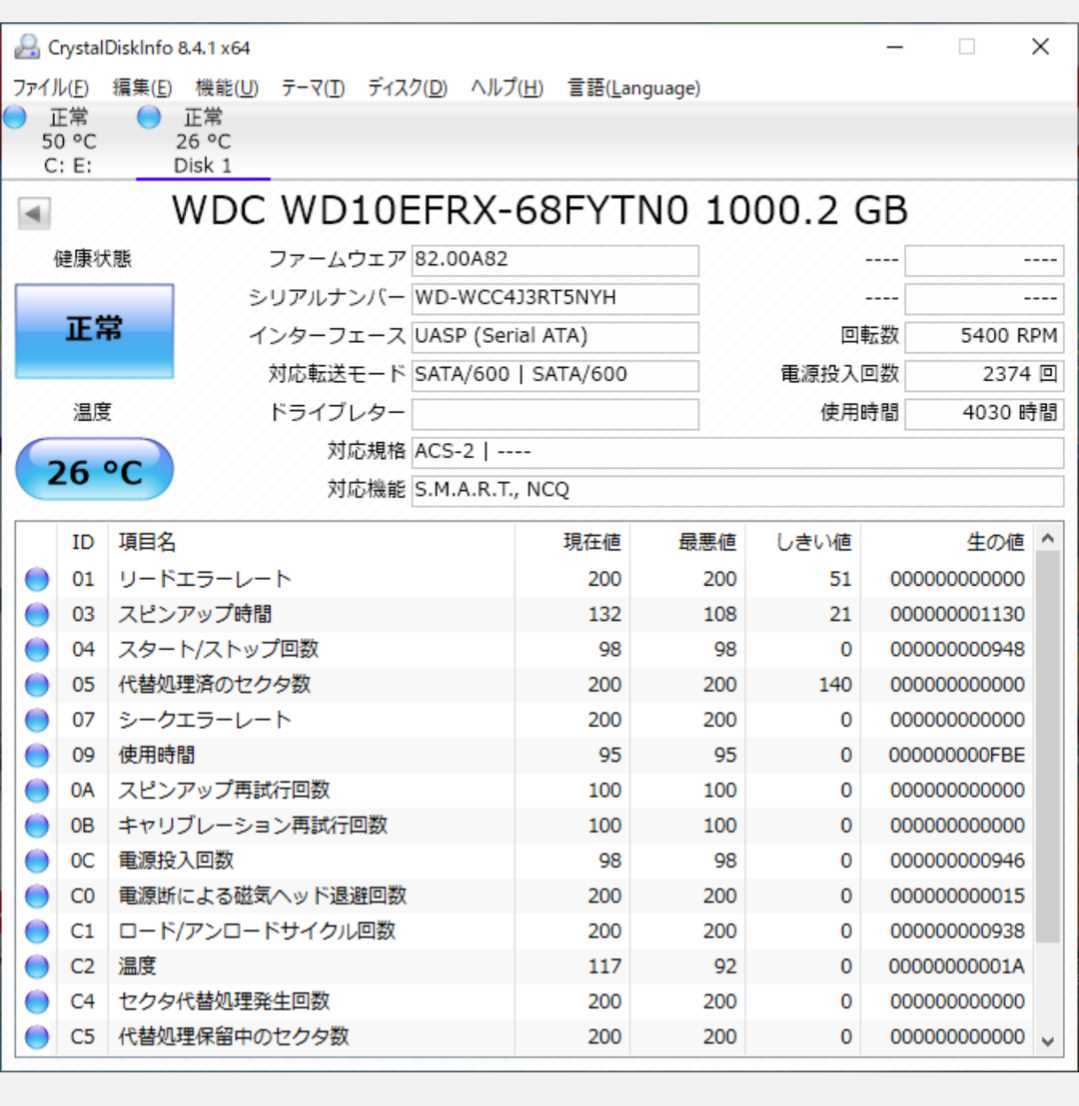This screenshot has height=1106, width=1079.
Task: Click the 項目名 column header
Action: coord(311,542)
